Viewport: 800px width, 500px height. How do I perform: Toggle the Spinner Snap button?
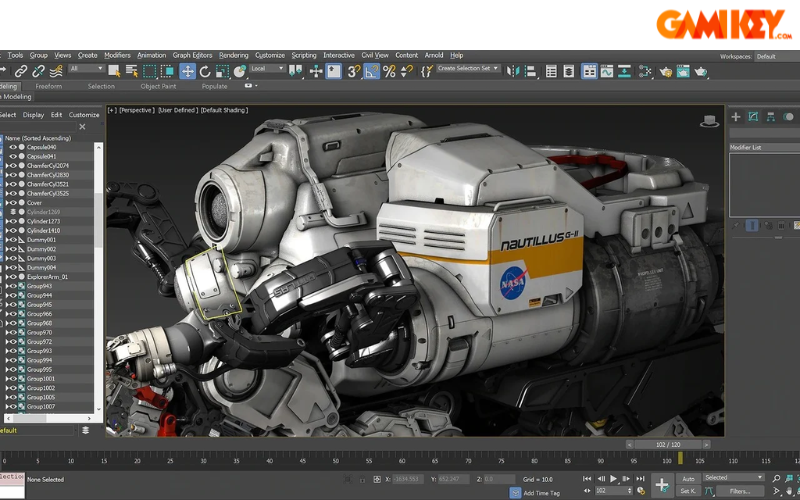(407, 71)
